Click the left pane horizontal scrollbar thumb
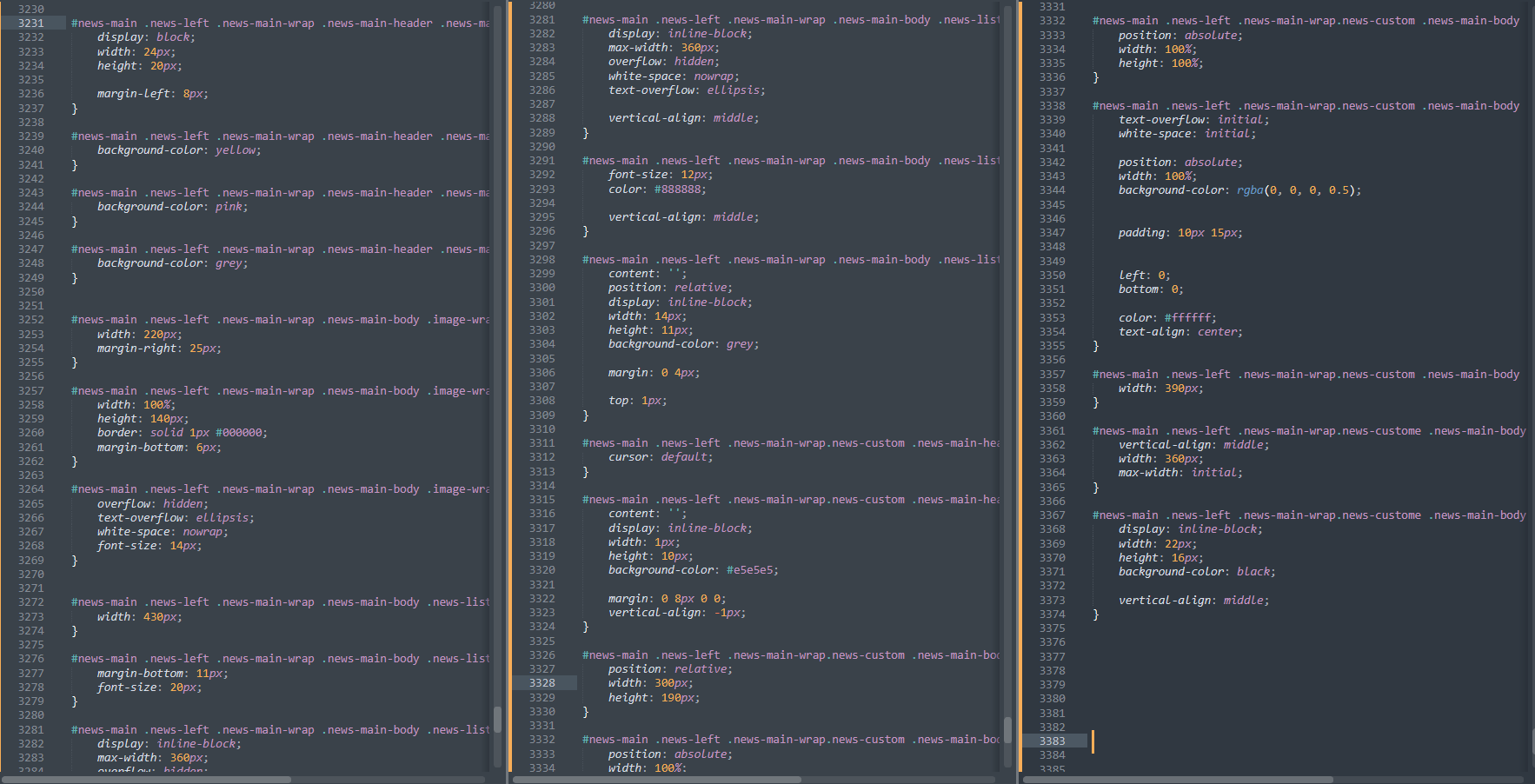Screen dimensions: 1535x784 click(x=147, y=780)
